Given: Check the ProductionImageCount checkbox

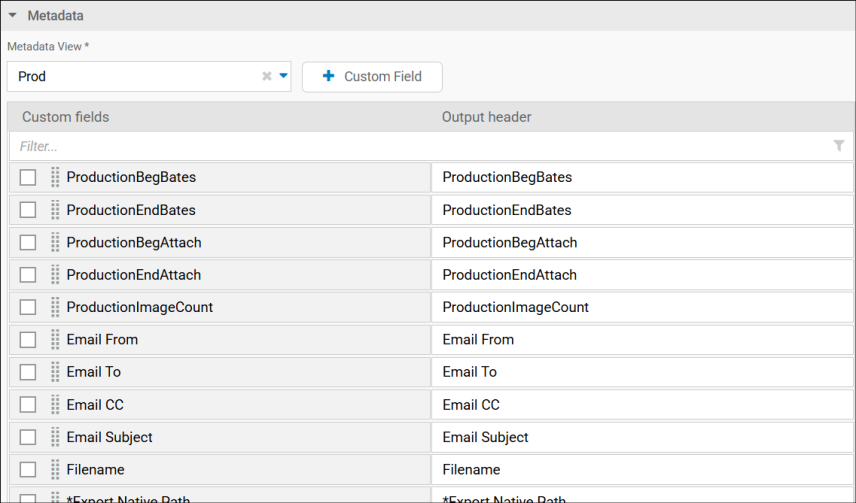Looking at the screenshot, I should pyautogui.click(x=28, y=307).
